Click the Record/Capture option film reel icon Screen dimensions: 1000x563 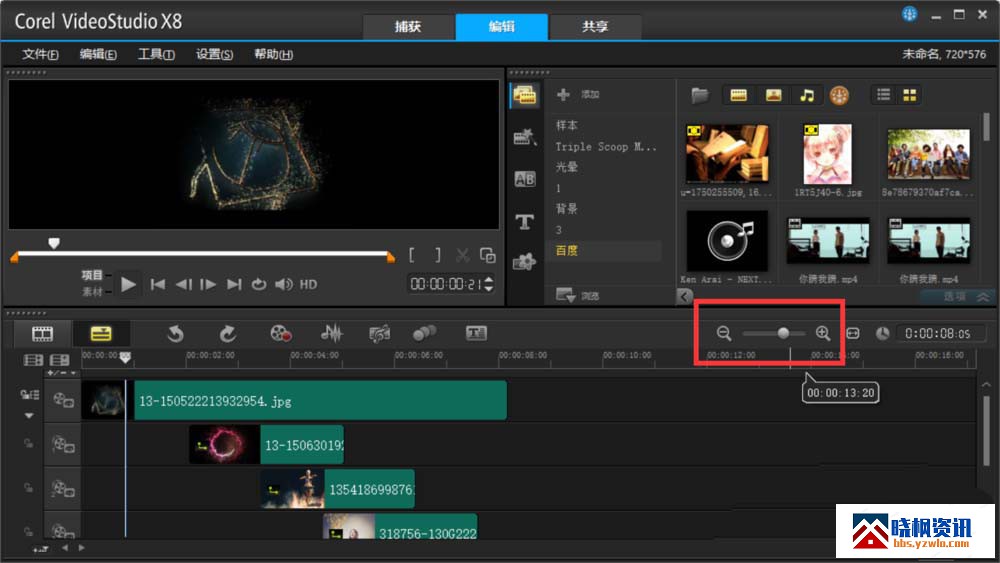point(281,334)
